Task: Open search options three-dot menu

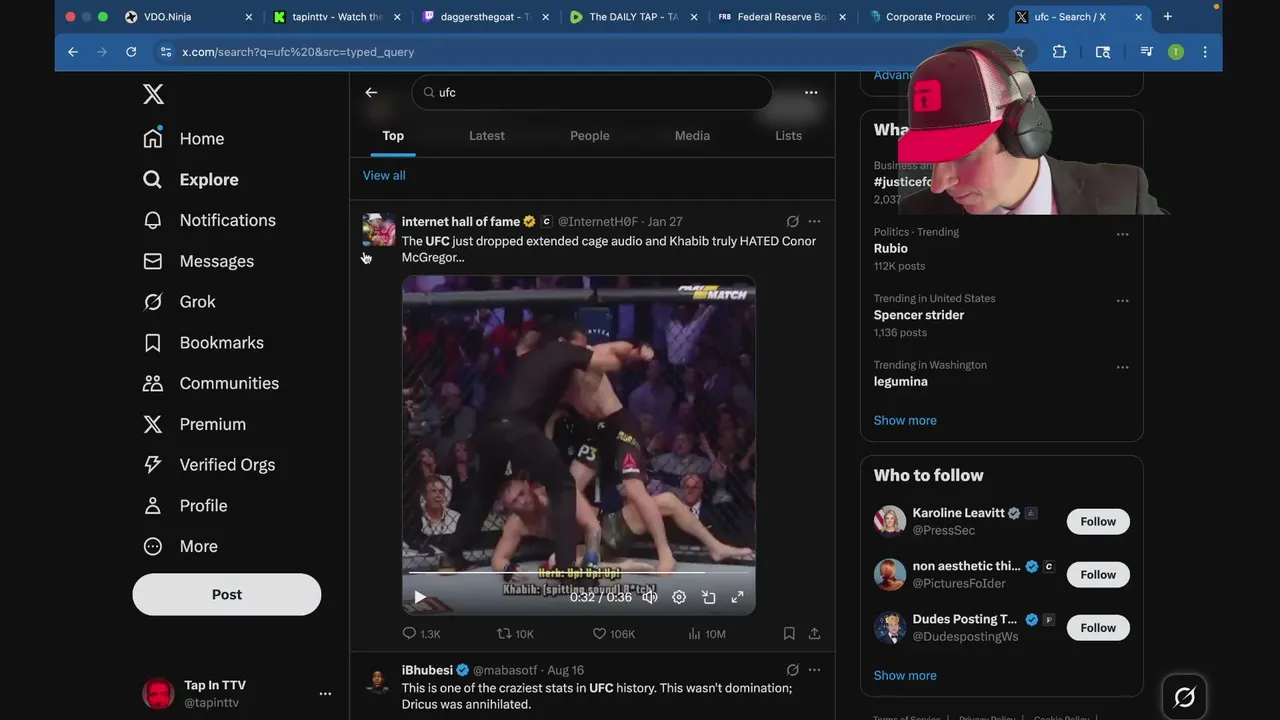Action: click(811, 92)
